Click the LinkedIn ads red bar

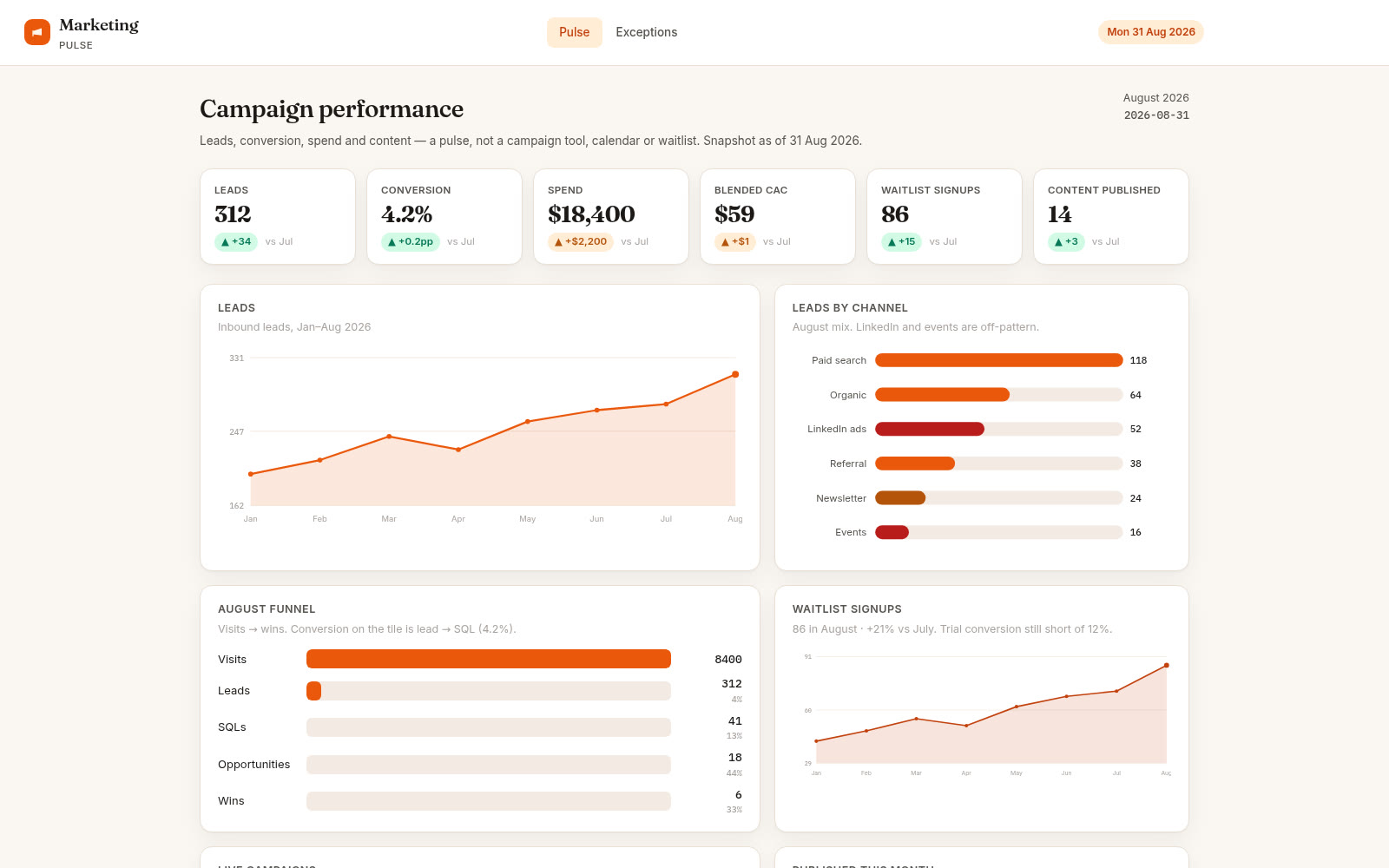point(930,429)
